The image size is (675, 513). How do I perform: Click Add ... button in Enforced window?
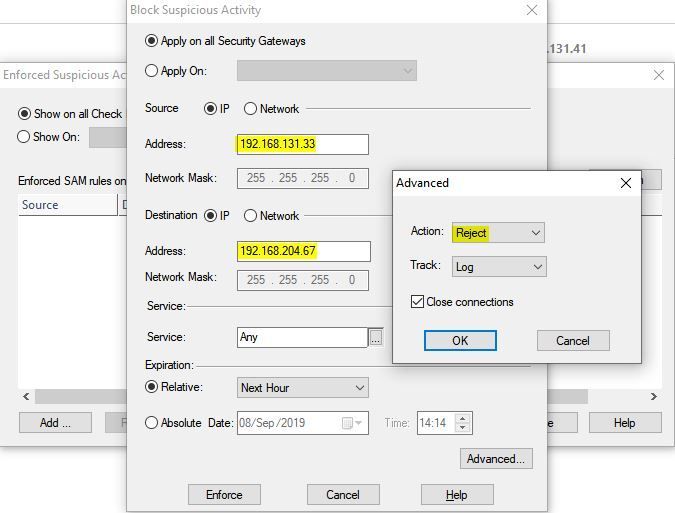point(55,423)
